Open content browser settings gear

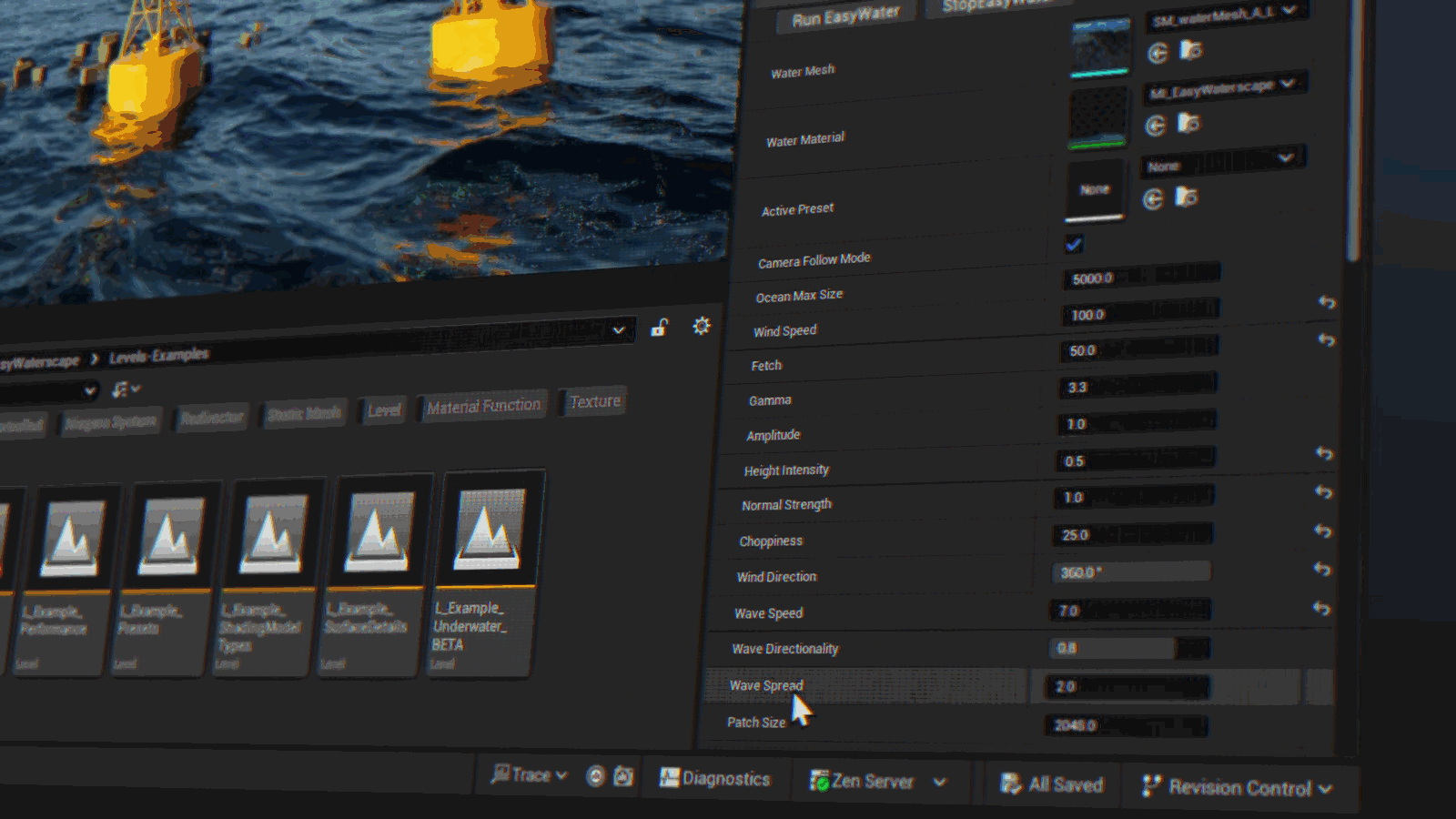[x=701, y=326]
